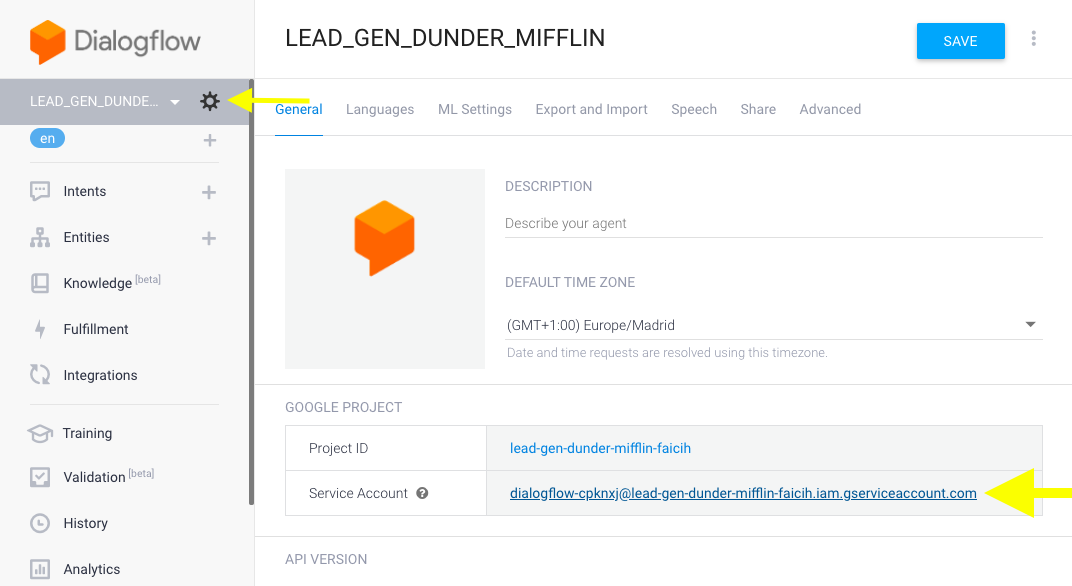This screenshot has width=1072, height=586.
Task: Click the 'Project ID' label cell
Action: tap(386, 449)
